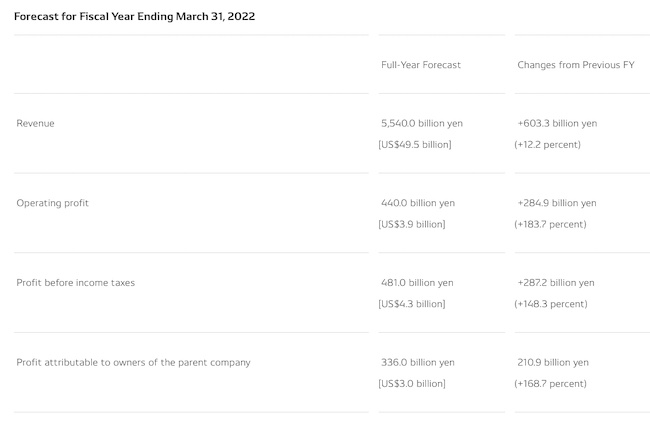Image resolution: width=650 pixels, height=424 pixels.
Task: Click the 440.0 billion yen forecast
Action: pos(417,203)
